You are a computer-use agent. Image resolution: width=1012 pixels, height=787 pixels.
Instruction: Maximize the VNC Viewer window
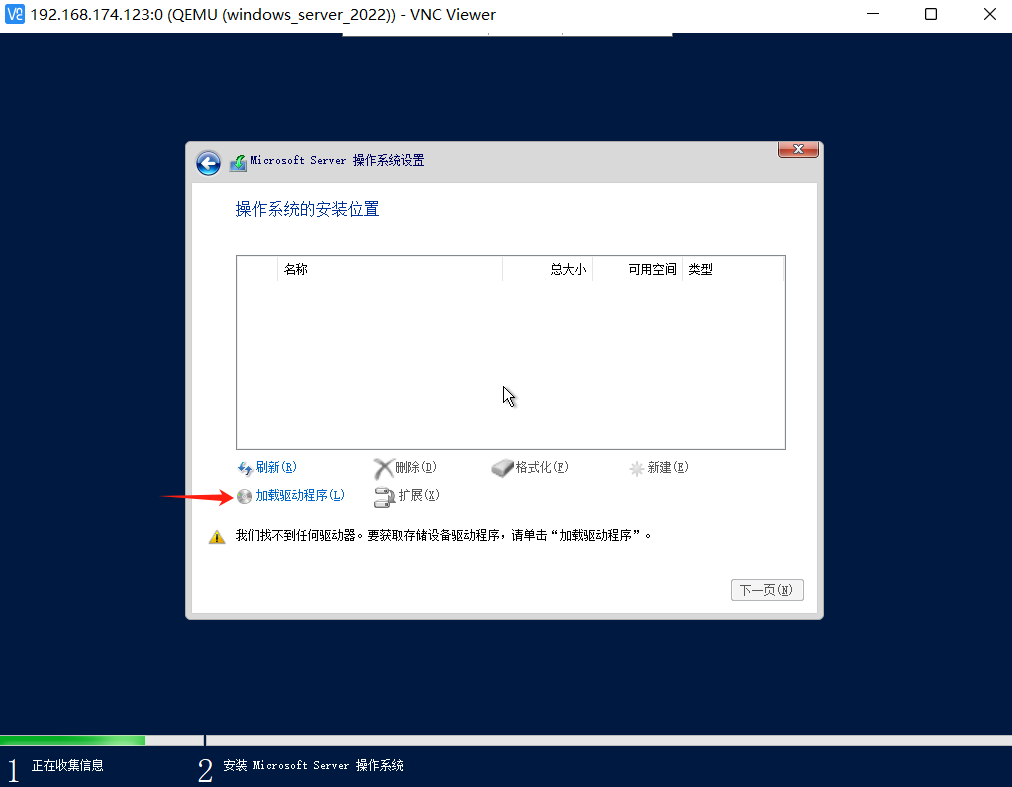pos(931,14)
